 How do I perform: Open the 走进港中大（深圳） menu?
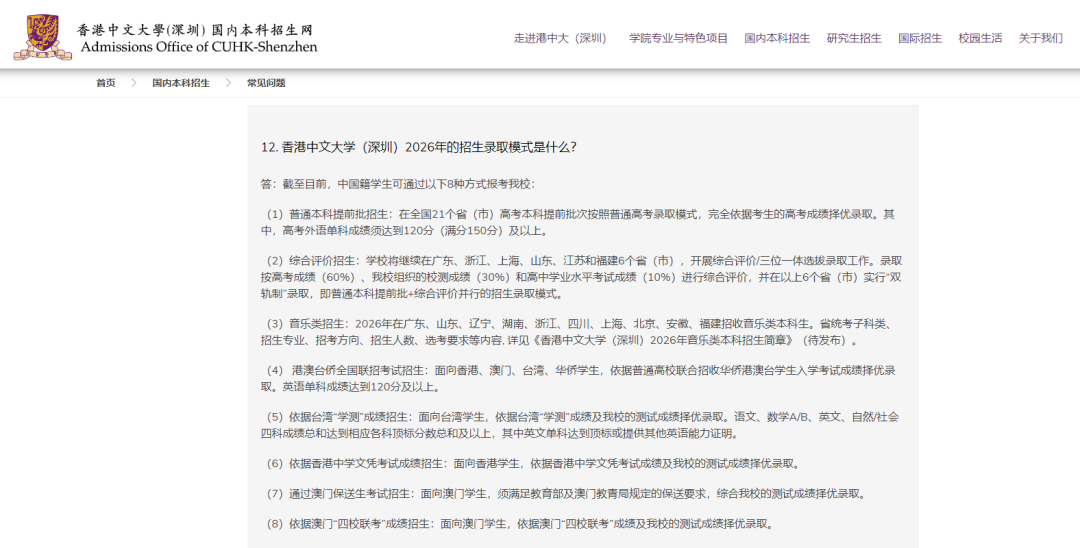tap(563, 39)
